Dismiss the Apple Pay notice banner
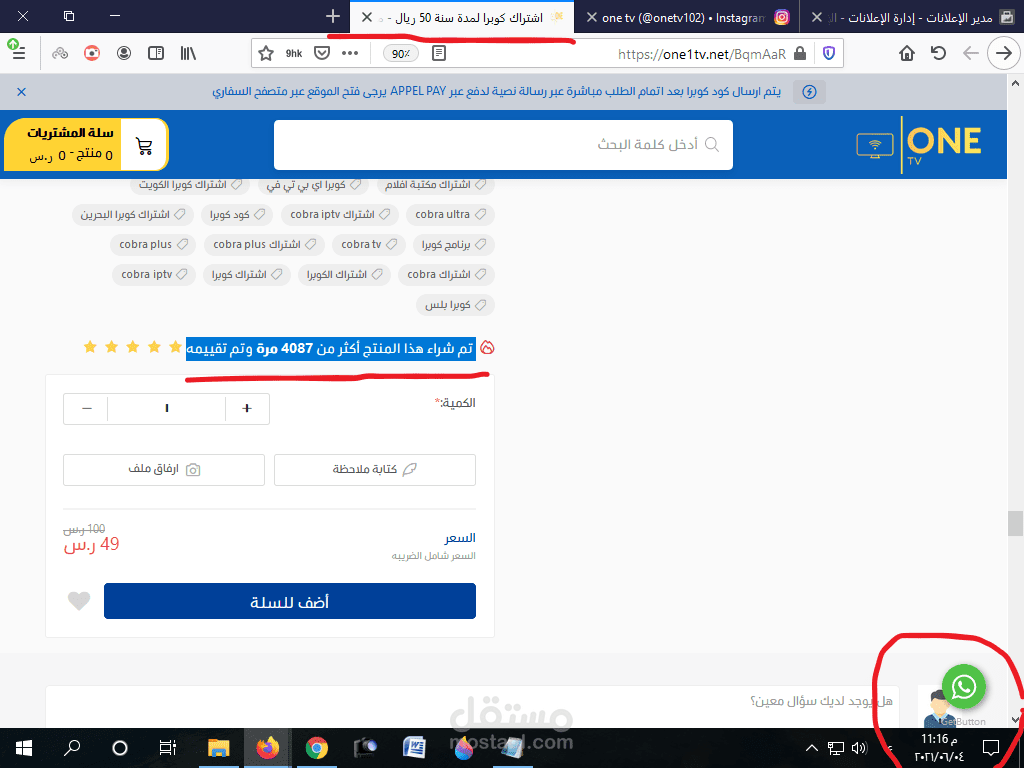The height and width of the screenshot is (768, 1024). tap(22, 91)
